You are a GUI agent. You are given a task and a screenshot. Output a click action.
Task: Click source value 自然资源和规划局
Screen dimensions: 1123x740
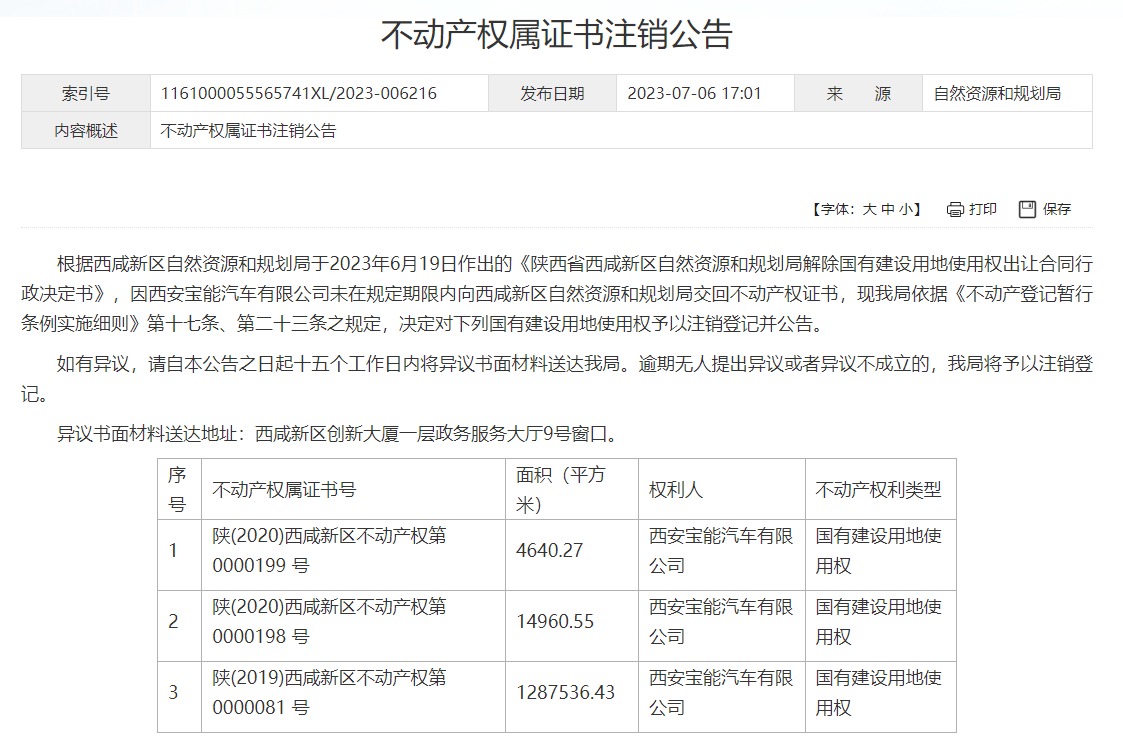coord(997,94)
